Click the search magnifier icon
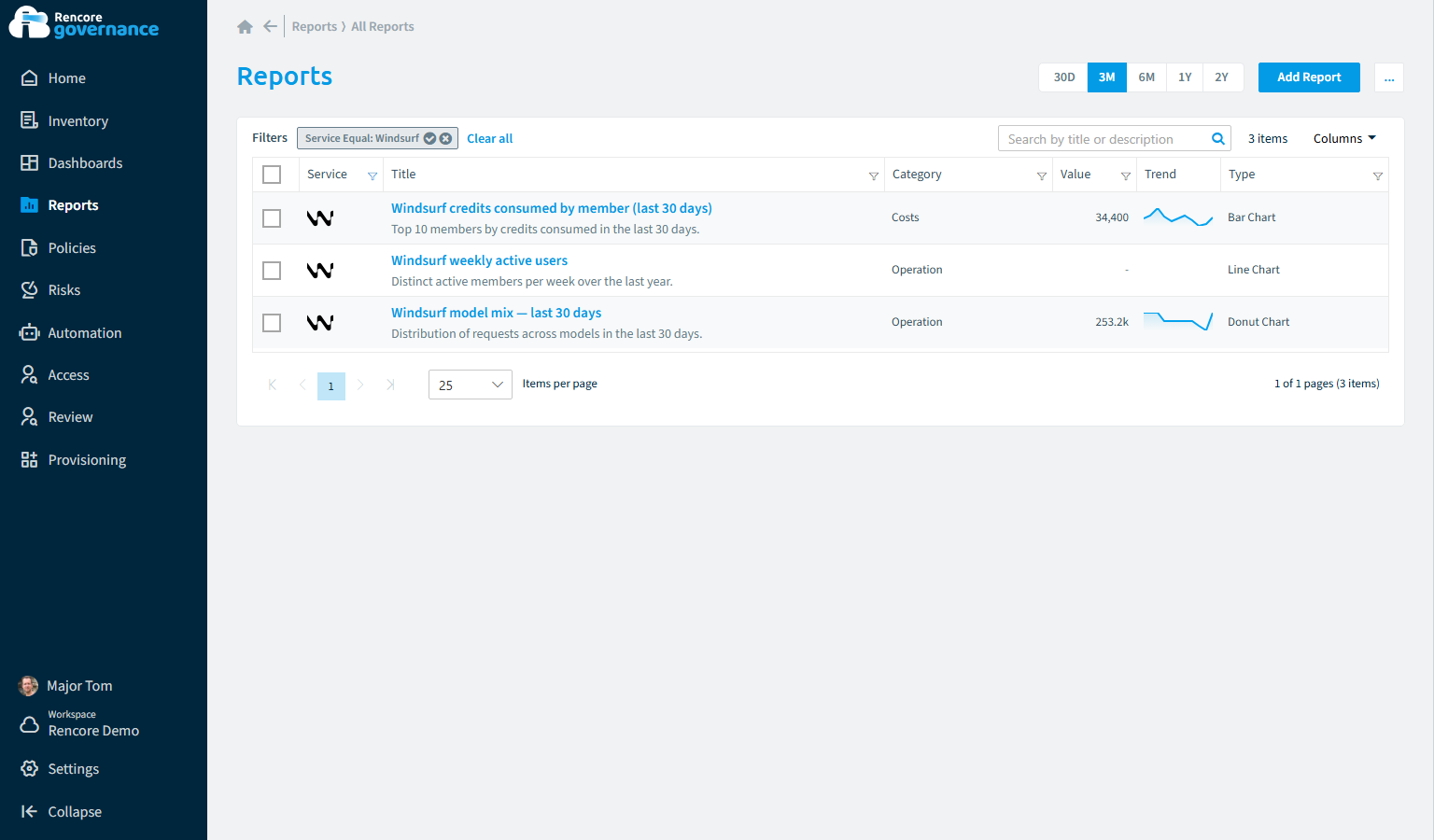 pyautogui.click(x=1217, y=139)
